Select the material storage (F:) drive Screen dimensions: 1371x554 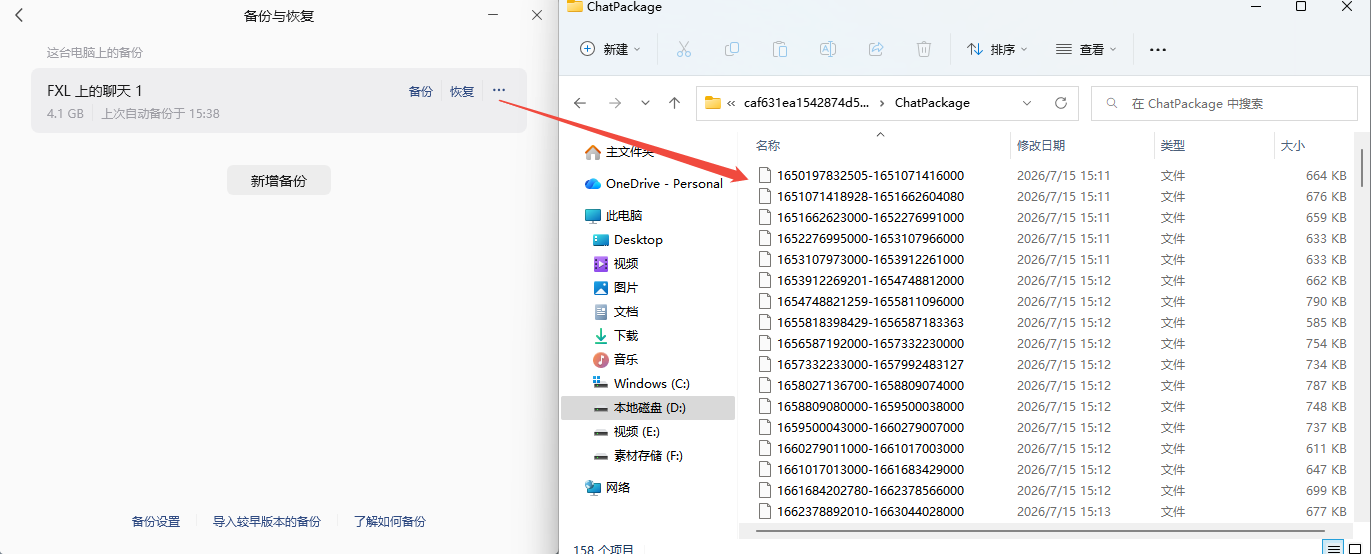click(x=638, y=456)
